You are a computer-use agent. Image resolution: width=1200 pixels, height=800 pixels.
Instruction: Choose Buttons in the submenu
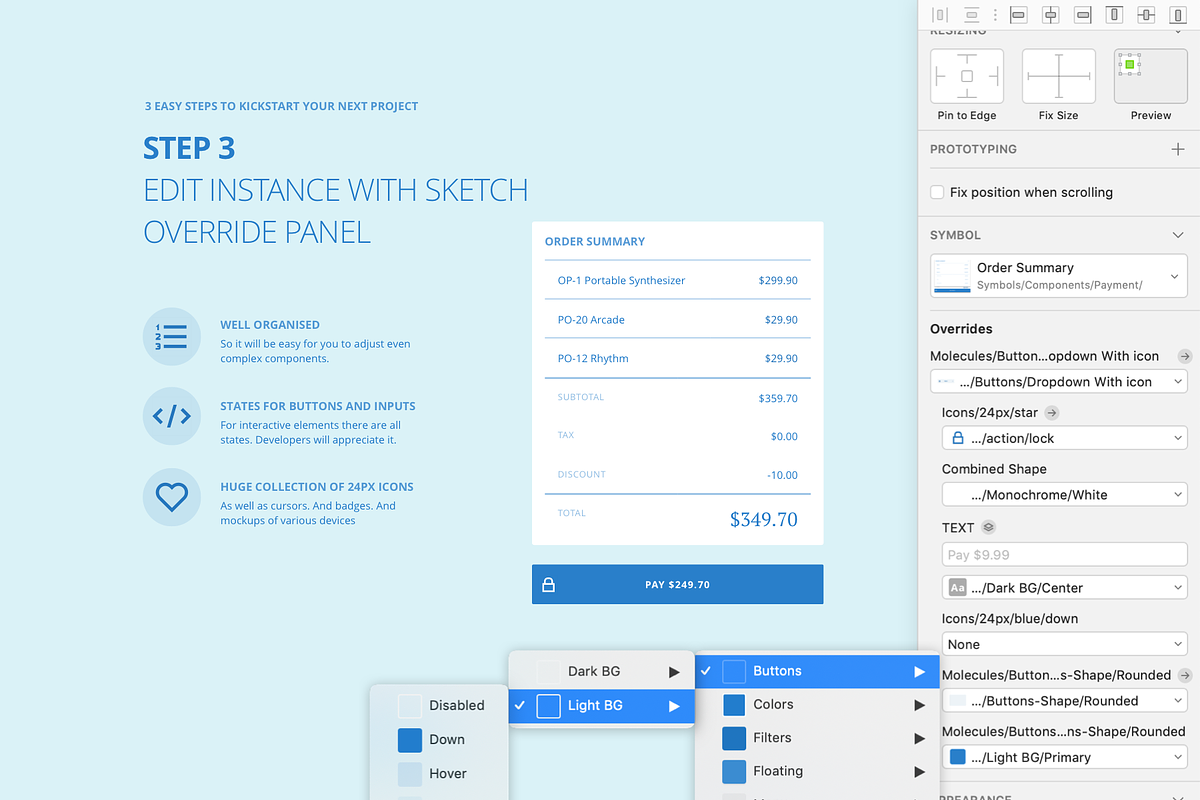pyautogui.click(x=817, y=671)
